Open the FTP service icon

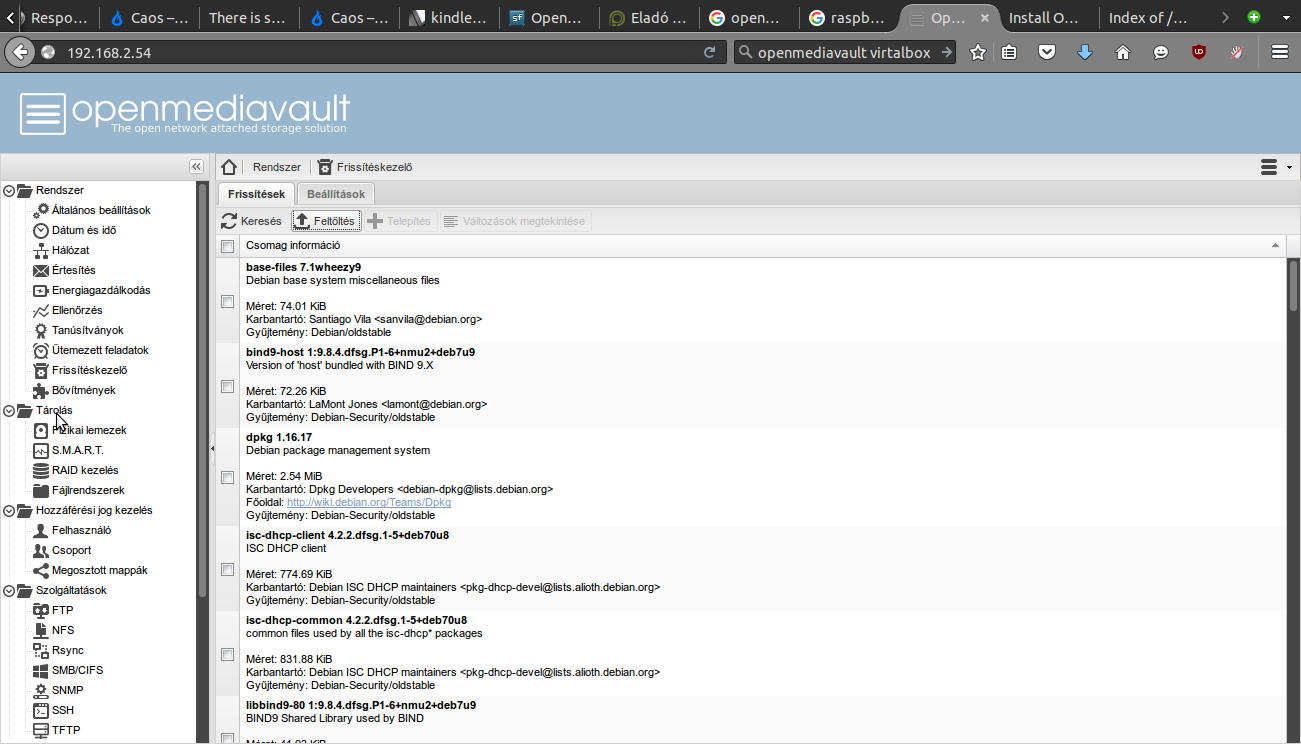click(41, 610)
